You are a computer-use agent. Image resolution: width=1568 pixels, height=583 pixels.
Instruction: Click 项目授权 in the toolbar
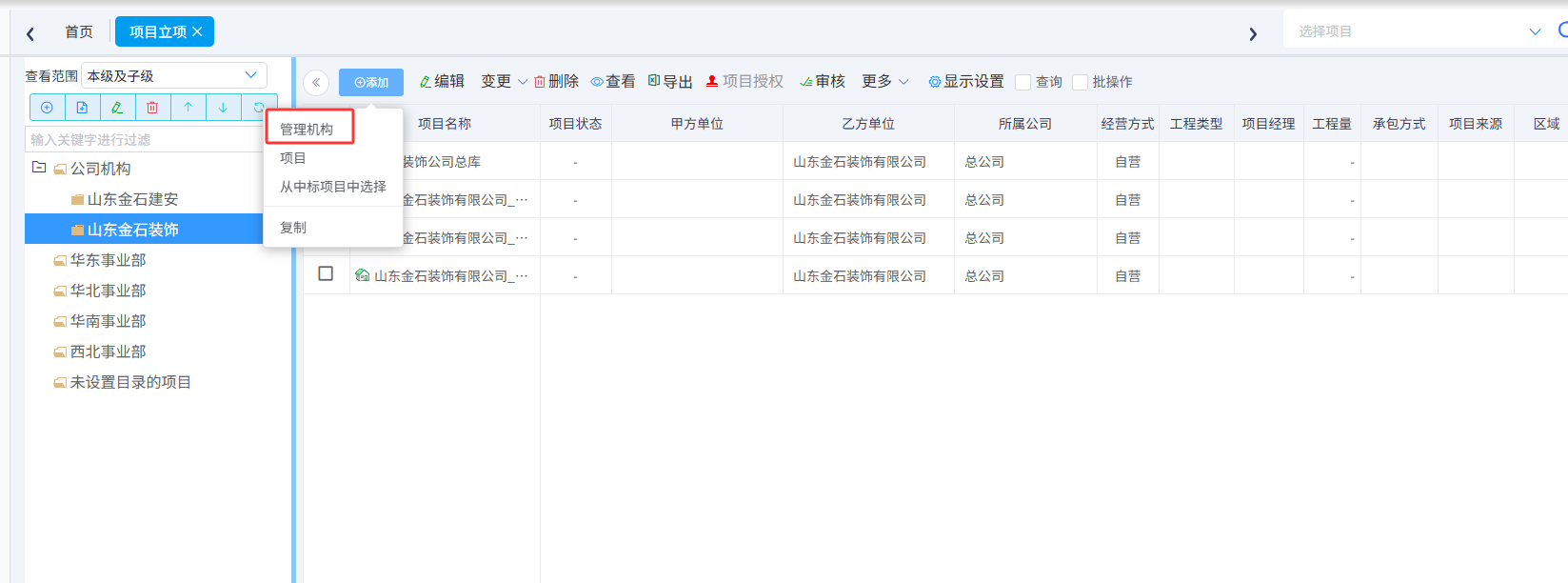pyautogui.click(x=744, y=82)
